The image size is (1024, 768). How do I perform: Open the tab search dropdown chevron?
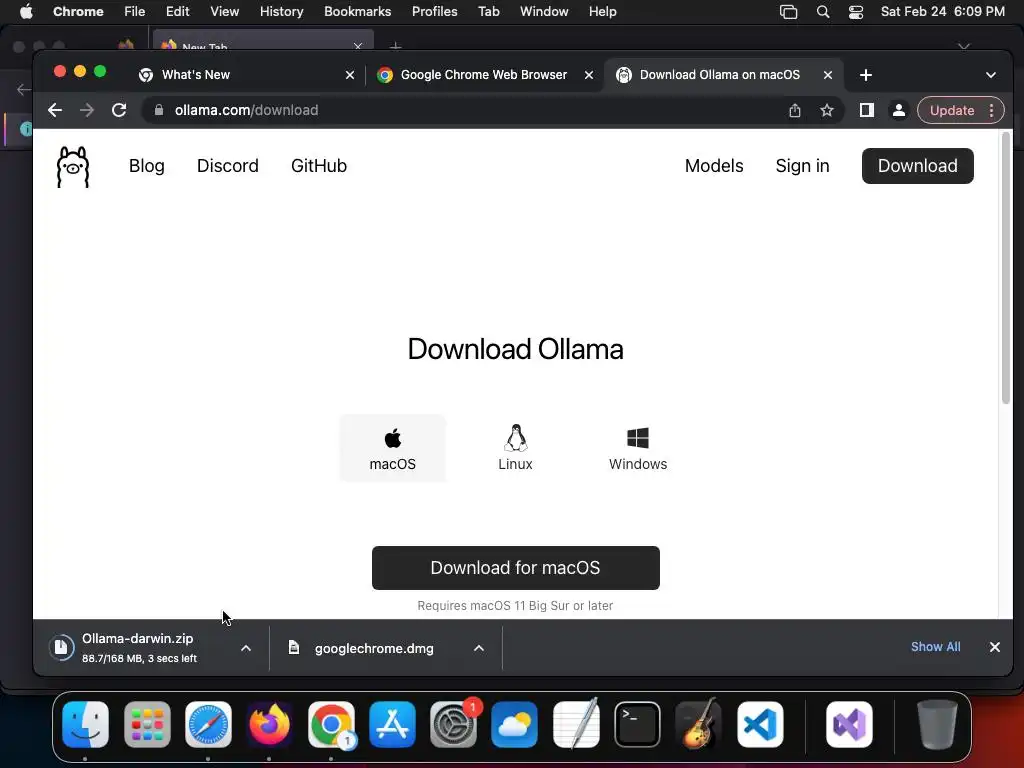(991, 75)
